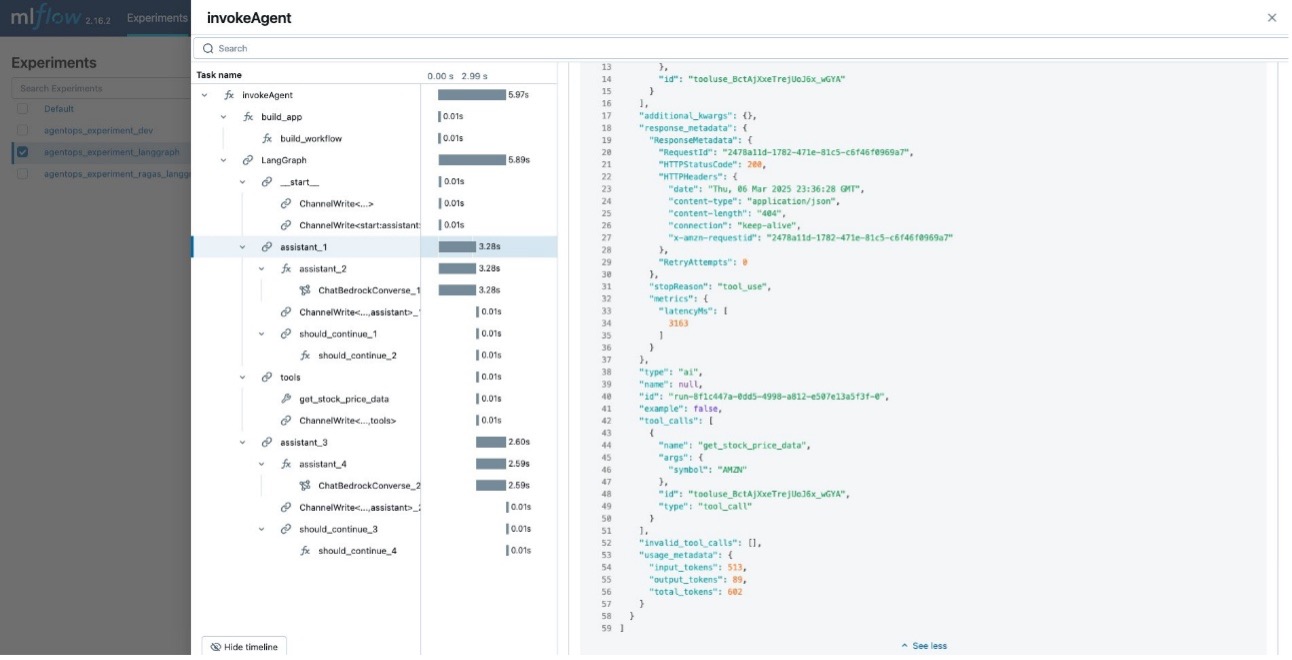
Task: Tick the Default experiment checkbox in Experiments list
Action: click(22, 109)
